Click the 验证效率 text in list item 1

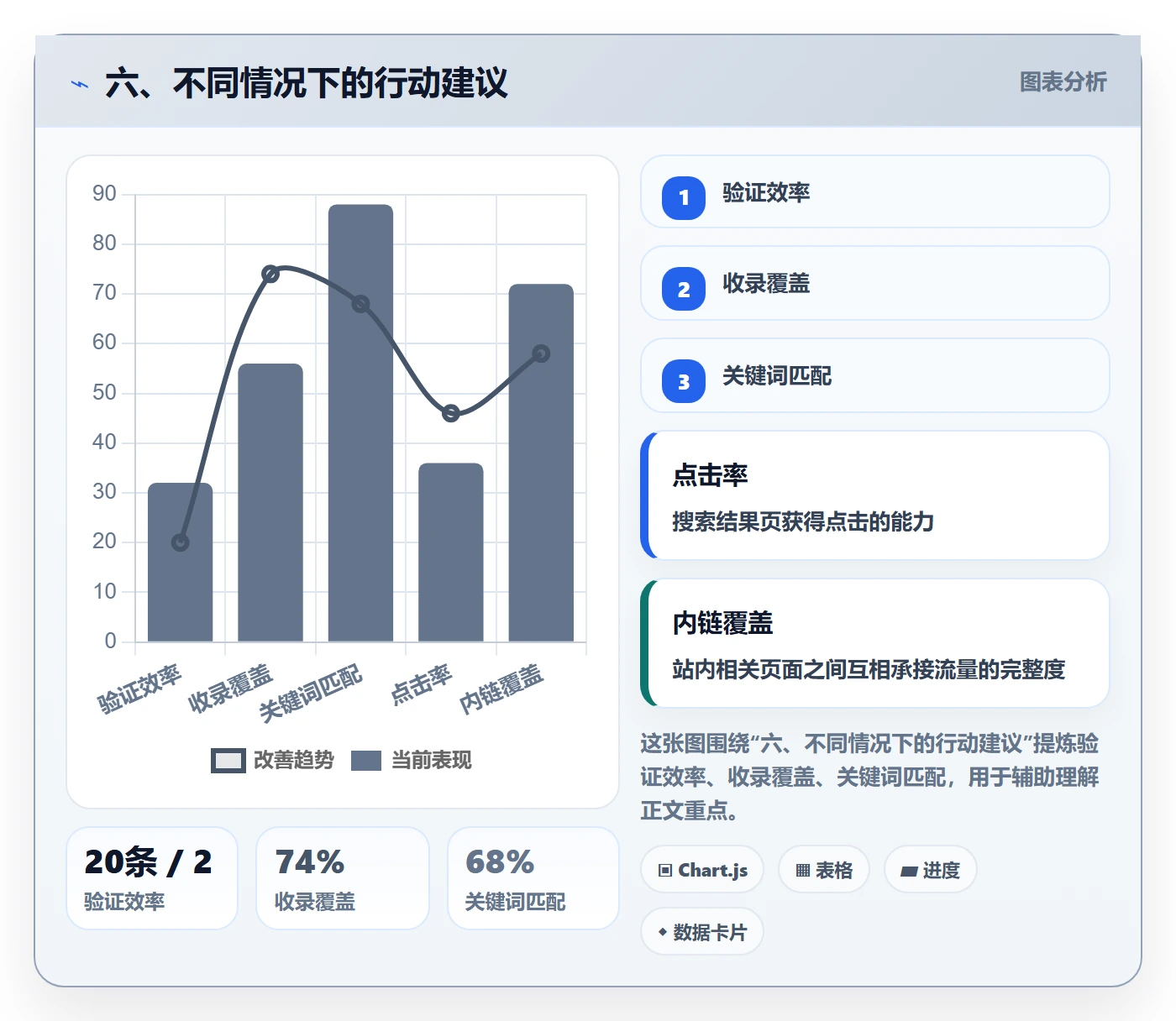766,193
